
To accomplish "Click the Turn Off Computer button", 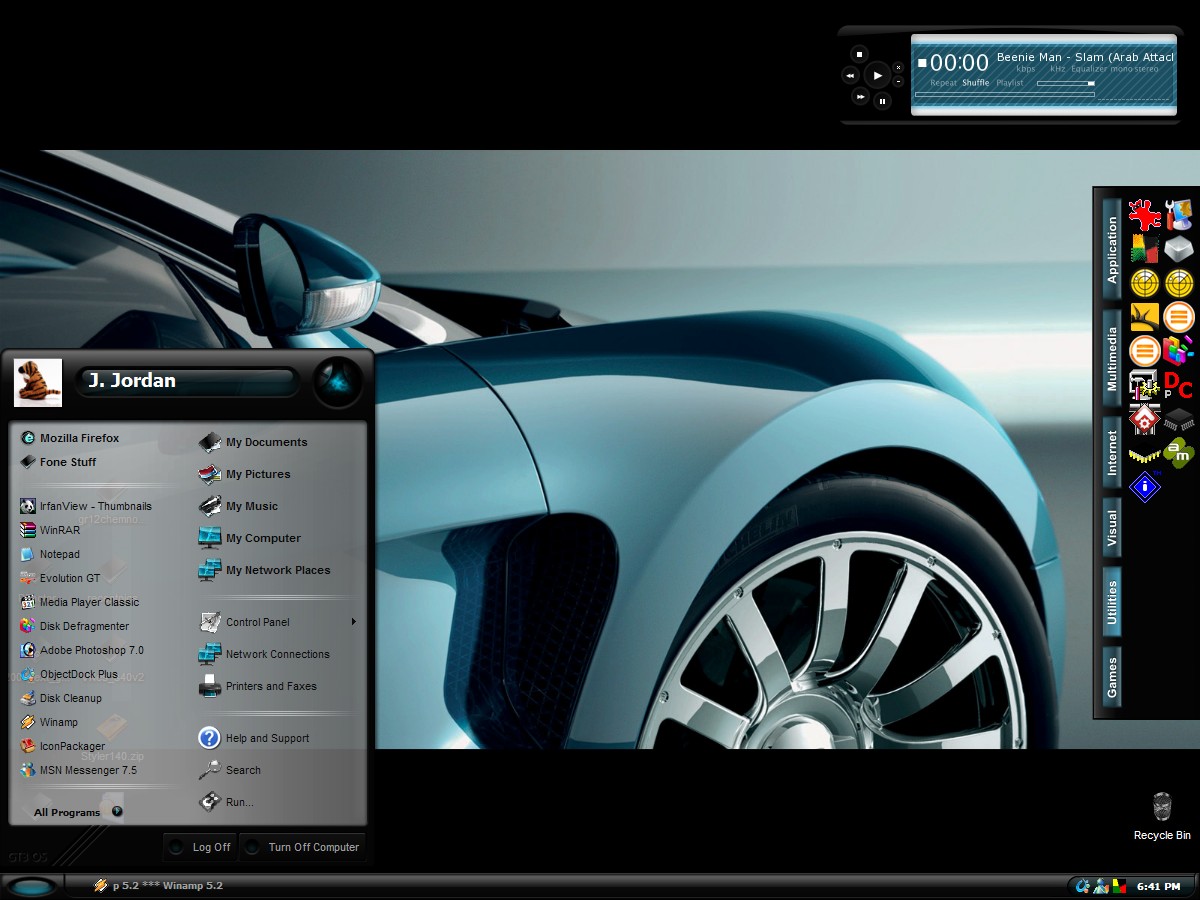I will [303, 847].
